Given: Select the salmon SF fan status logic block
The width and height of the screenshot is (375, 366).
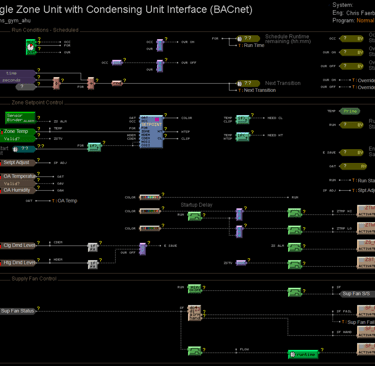Looking at the screenshot, I should click(x=195, y=313).
